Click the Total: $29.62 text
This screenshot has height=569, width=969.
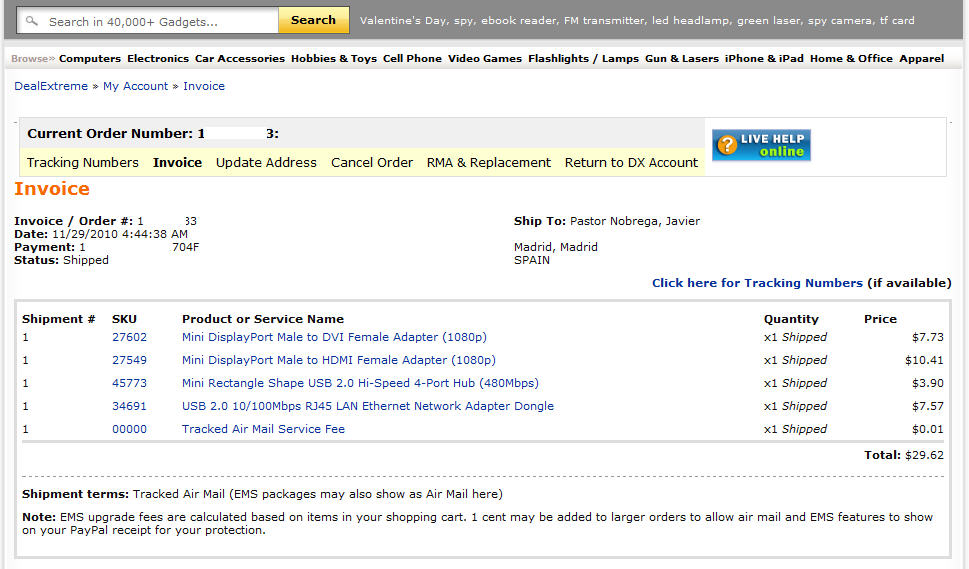tap(903, 455)
